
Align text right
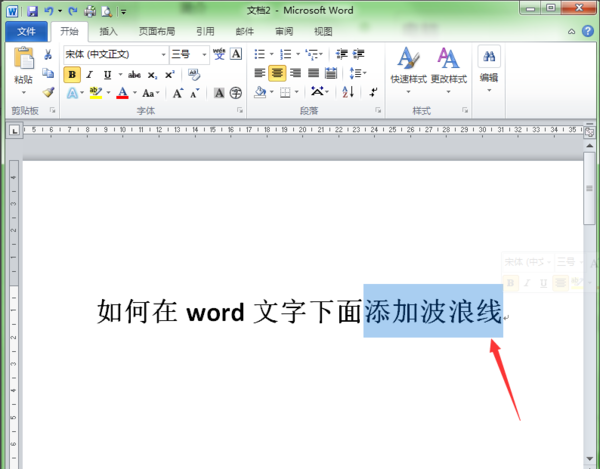[x=295, y=73]
